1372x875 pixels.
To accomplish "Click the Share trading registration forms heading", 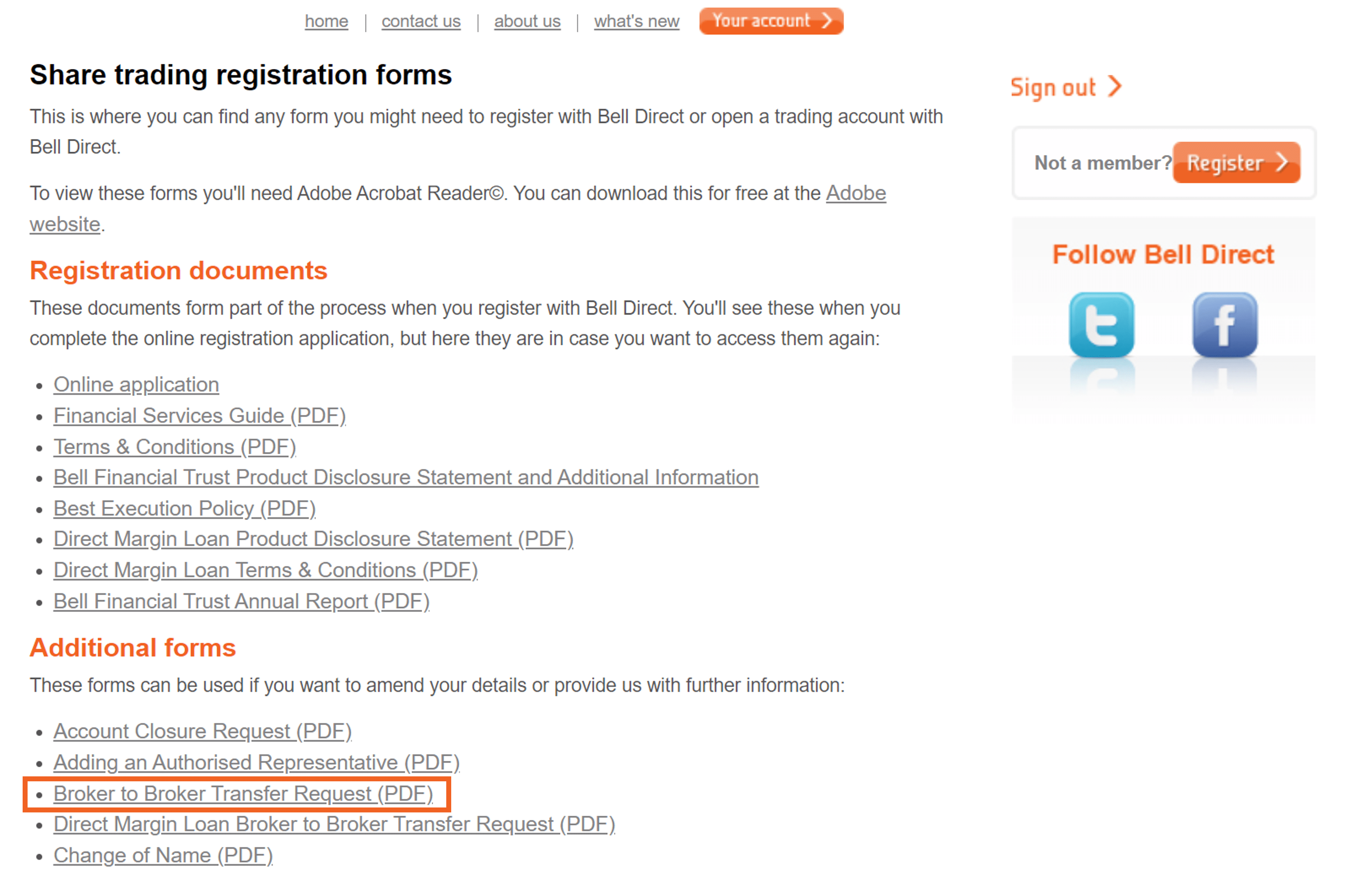I will pyautogui.click(x=241, y=75).
